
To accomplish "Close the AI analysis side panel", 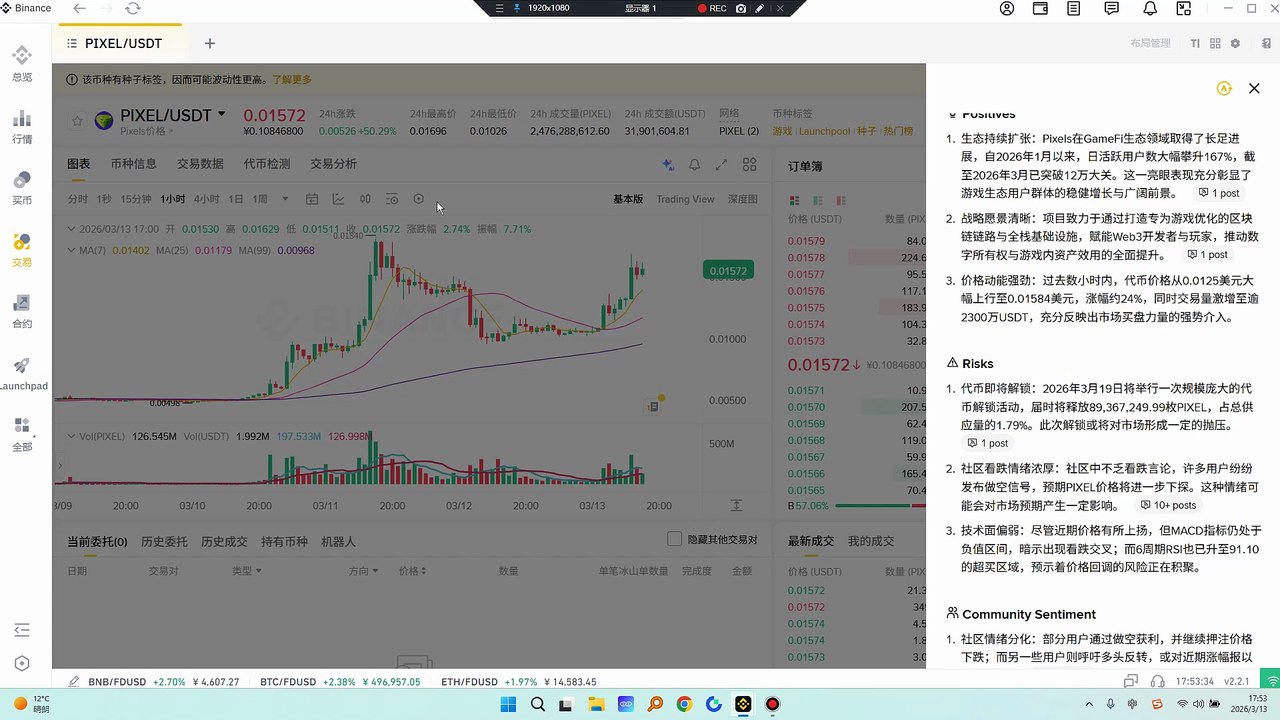I will (1254, 89).
